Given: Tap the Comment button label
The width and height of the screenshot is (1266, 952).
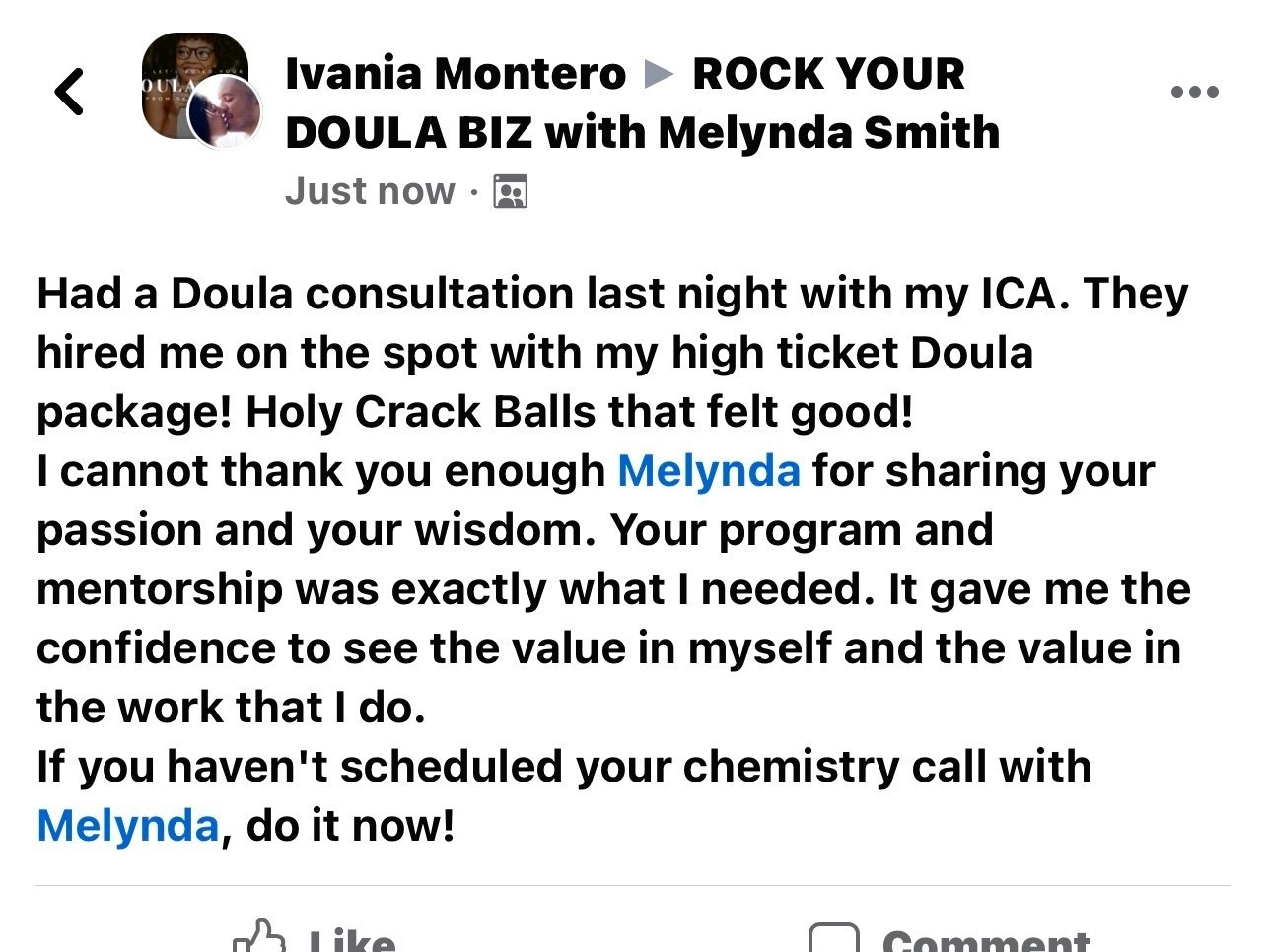Looking at the screenshot, I should coord(986,939).
